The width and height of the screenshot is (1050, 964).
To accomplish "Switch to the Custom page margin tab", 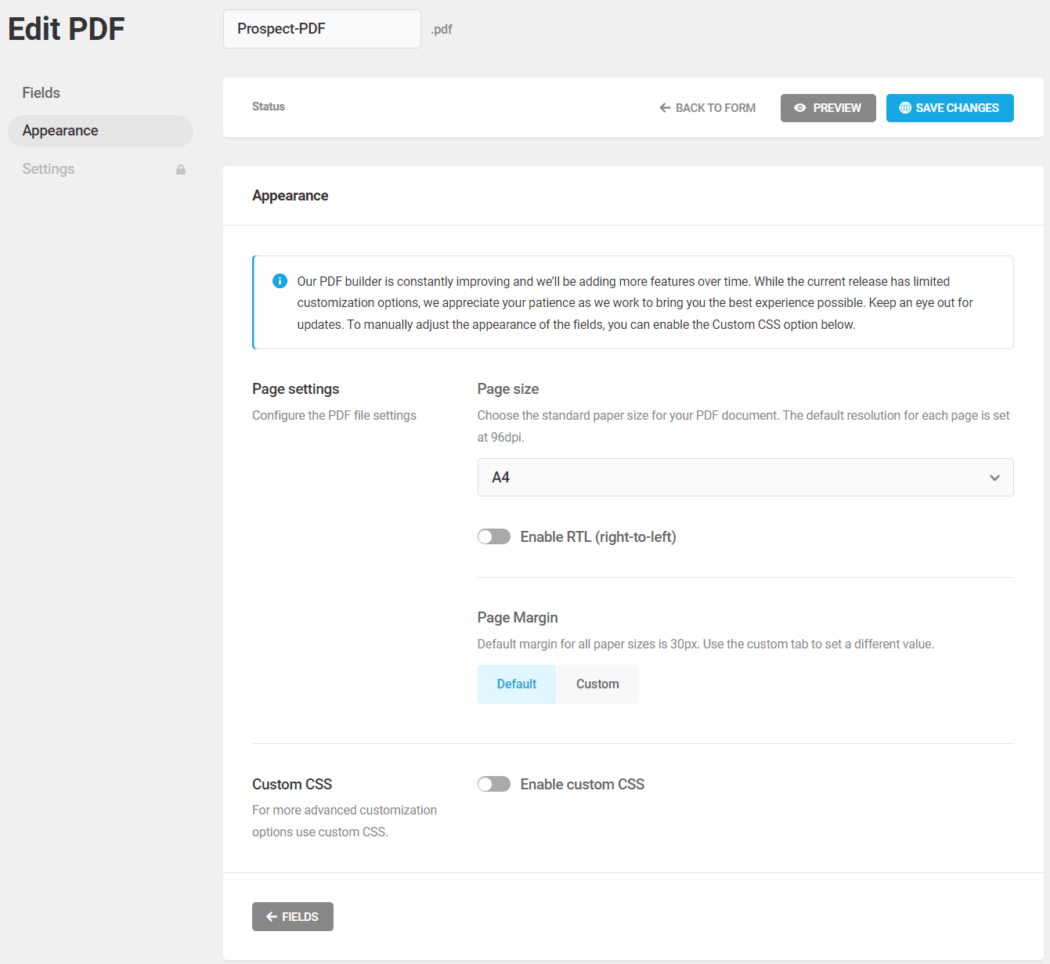I will point(597,683).
